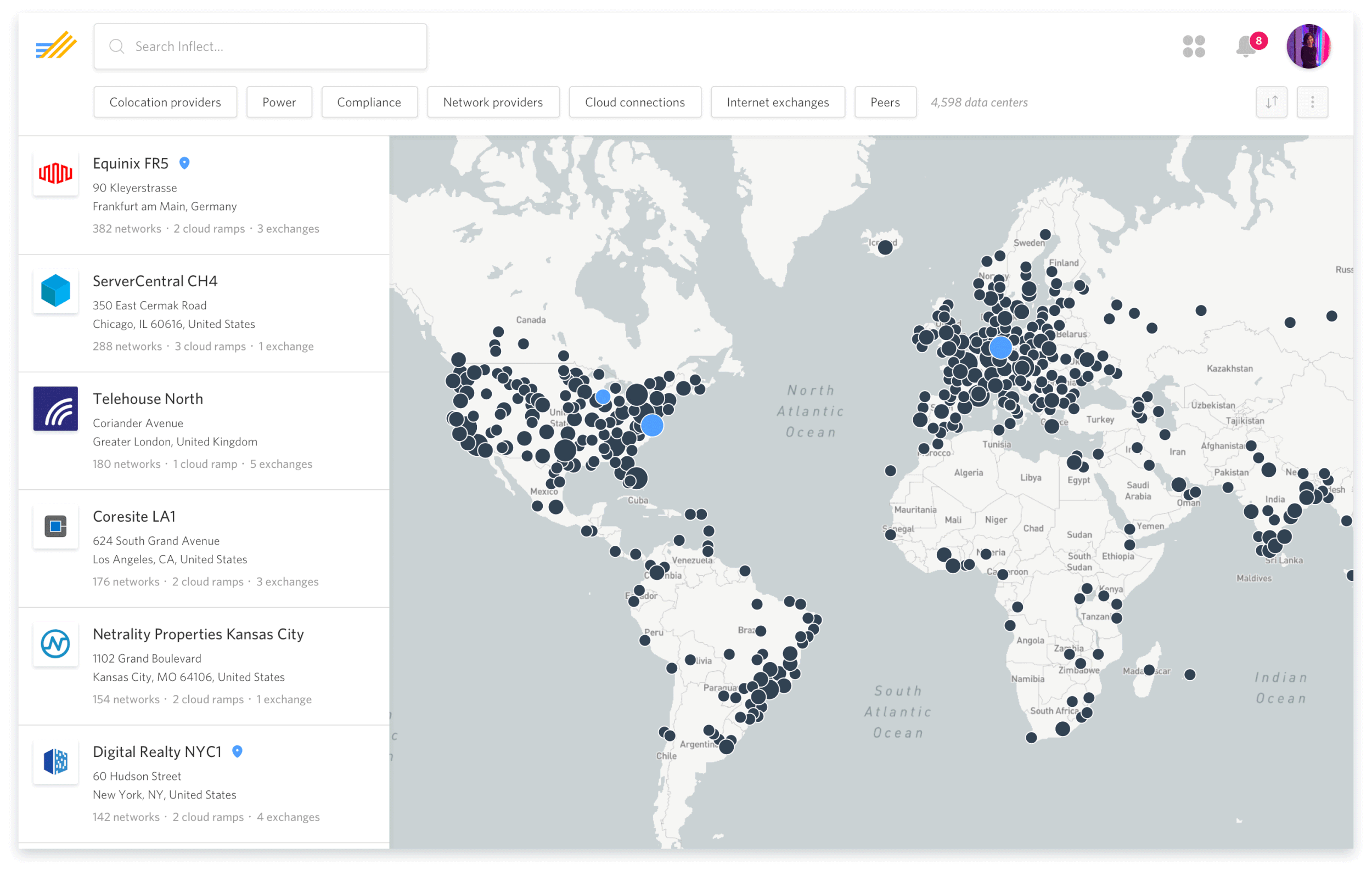
Task: Click the Equinix red logo thumbnail
Action: pyautogui.click(x=55, y=173)
